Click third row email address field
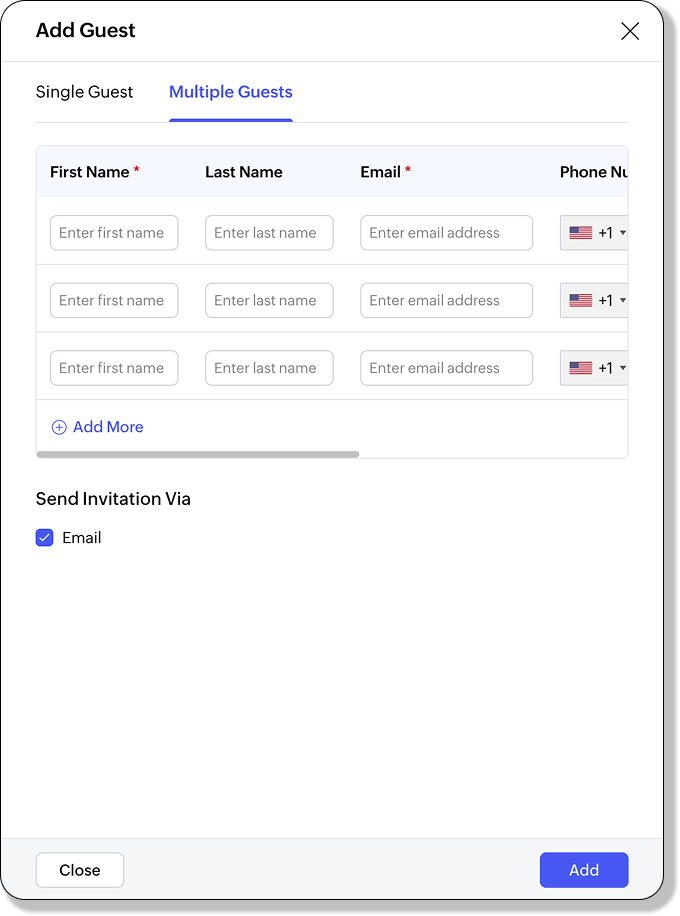 [446, 368]
